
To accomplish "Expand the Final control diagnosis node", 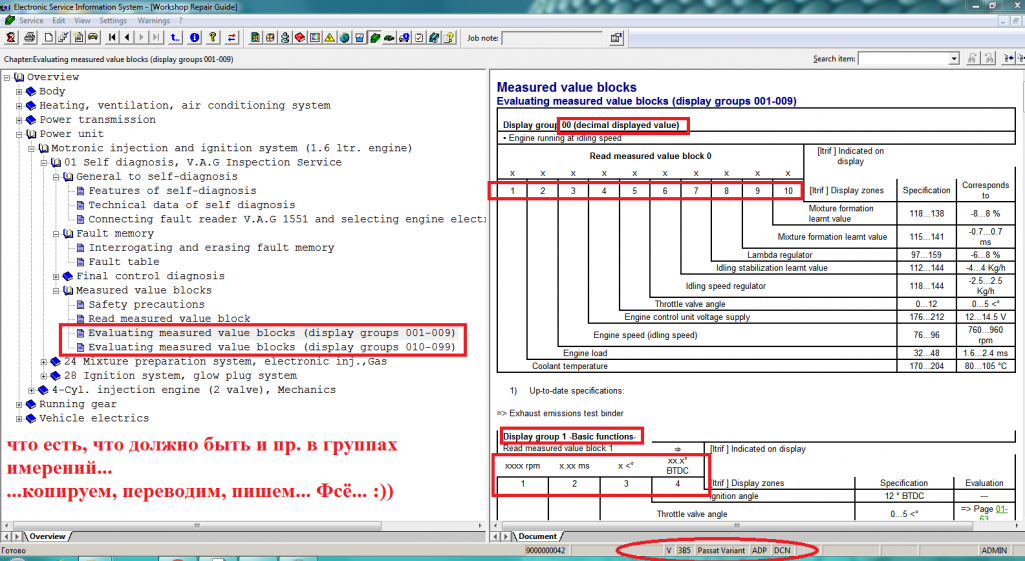I will point(56,276).
